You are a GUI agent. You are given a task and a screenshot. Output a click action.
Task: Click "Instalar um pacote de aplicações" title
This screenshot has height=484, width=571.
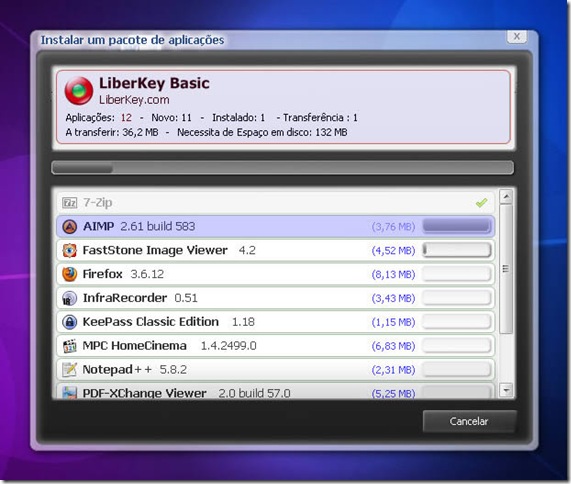click(x=132, y=40)
